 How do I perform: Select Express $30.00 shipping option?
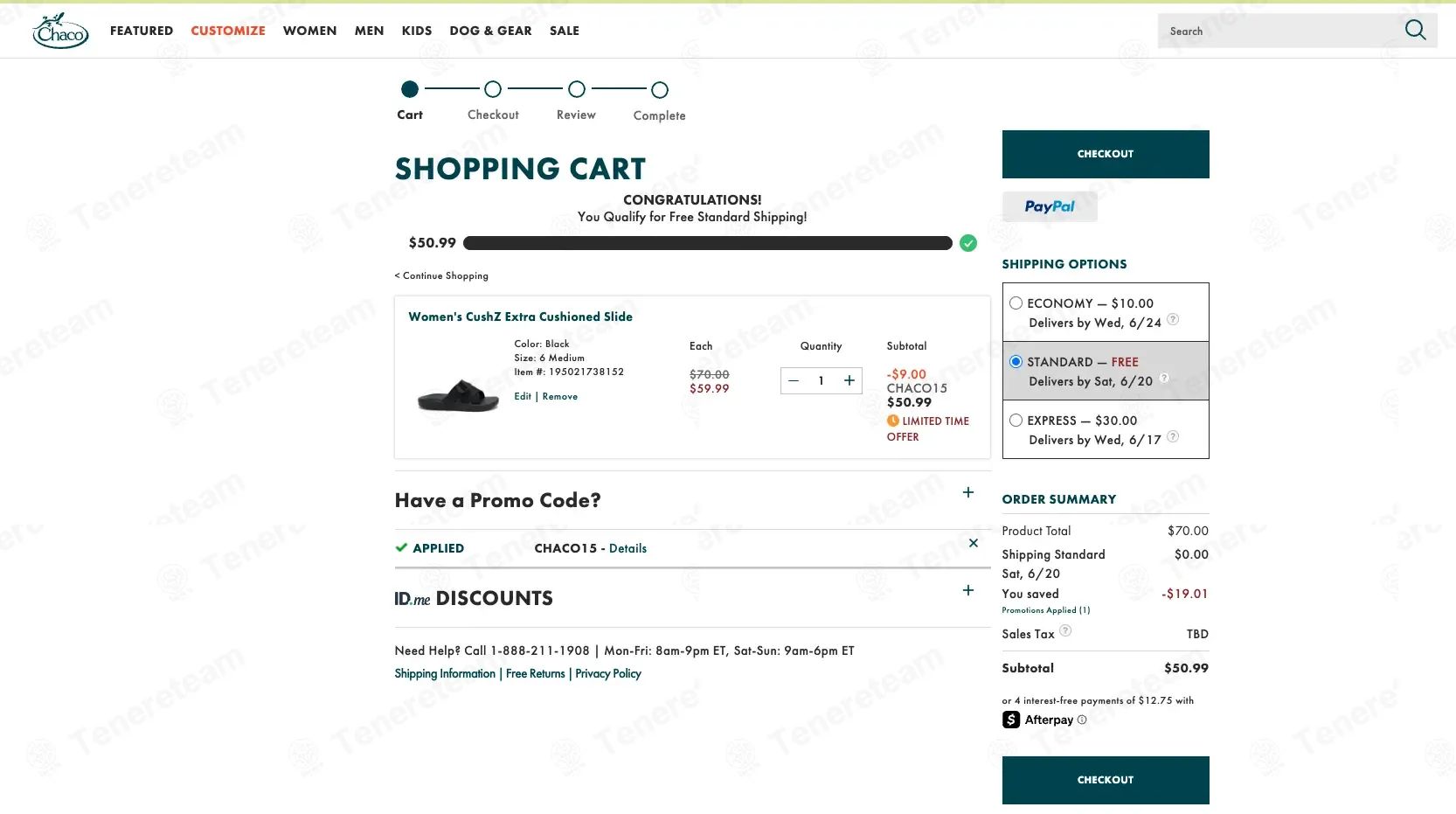tap(1016, 421)
